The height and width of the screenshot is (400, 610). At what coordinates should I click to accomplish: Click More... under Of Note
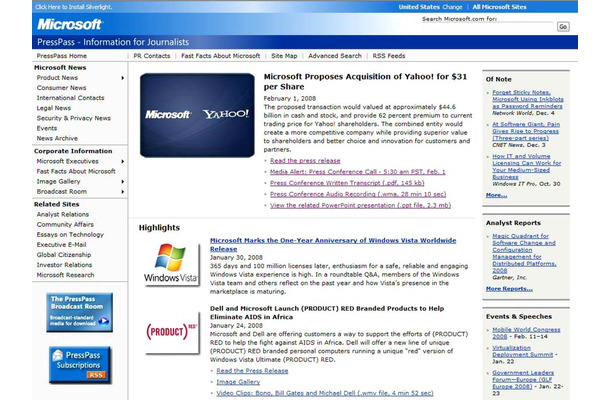click(x=496, y=195)
